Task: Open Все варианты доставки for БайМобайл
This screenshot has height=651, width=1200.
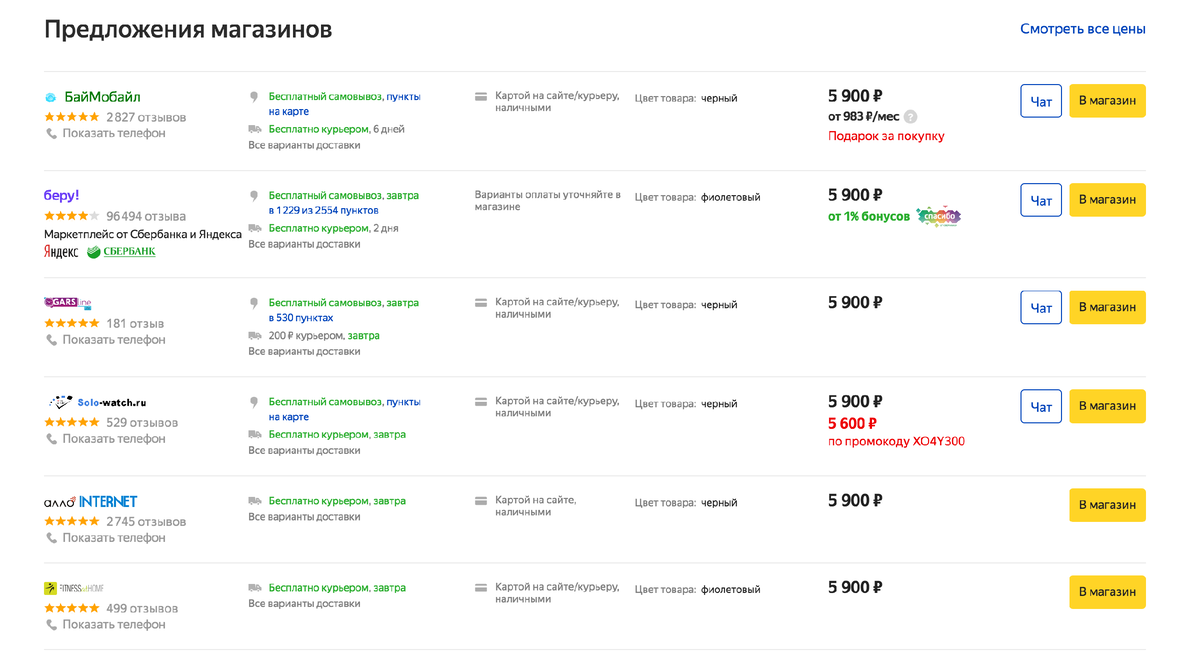Action: 304,146
